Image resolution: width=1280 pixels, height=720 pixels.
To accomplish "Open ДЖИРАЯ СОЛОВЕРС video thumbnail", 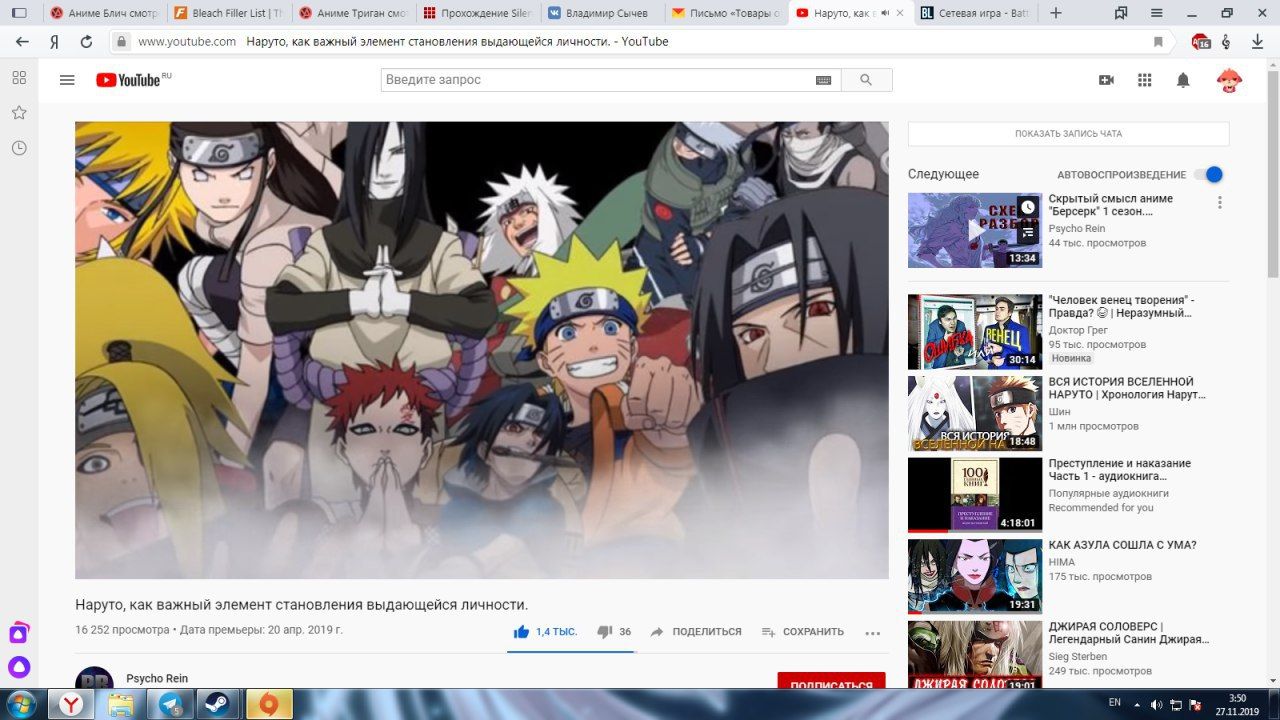I will click(x=974, y=655).
